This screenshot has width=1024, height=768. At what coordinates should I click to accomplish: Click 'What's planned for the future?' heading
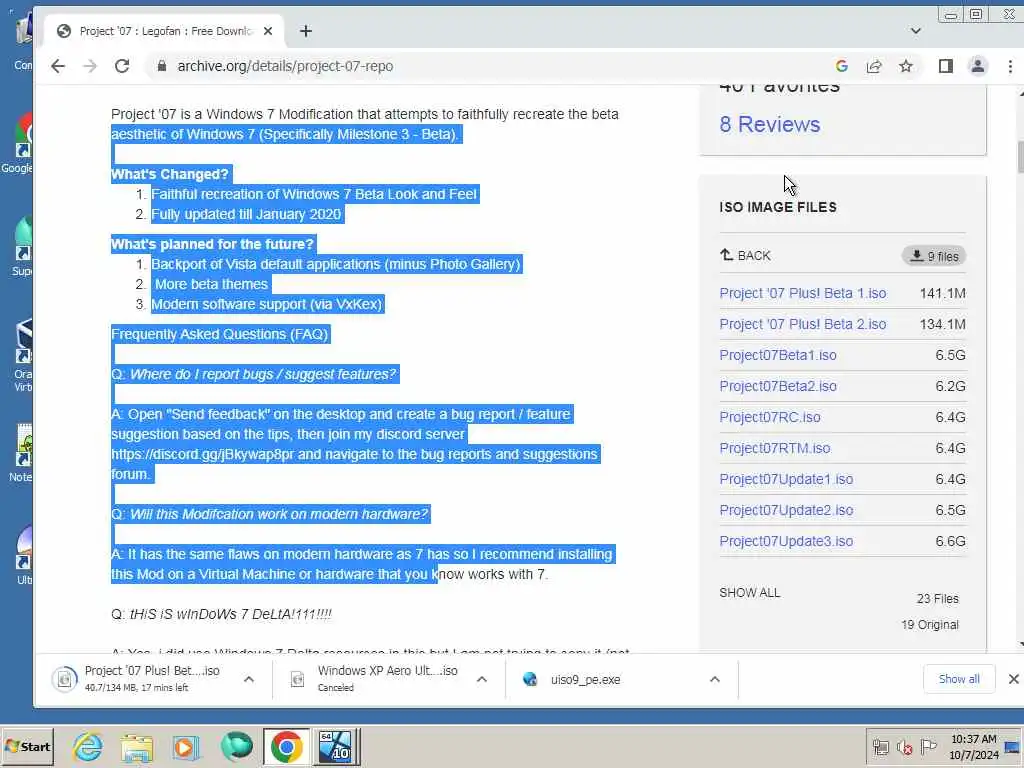212,244
